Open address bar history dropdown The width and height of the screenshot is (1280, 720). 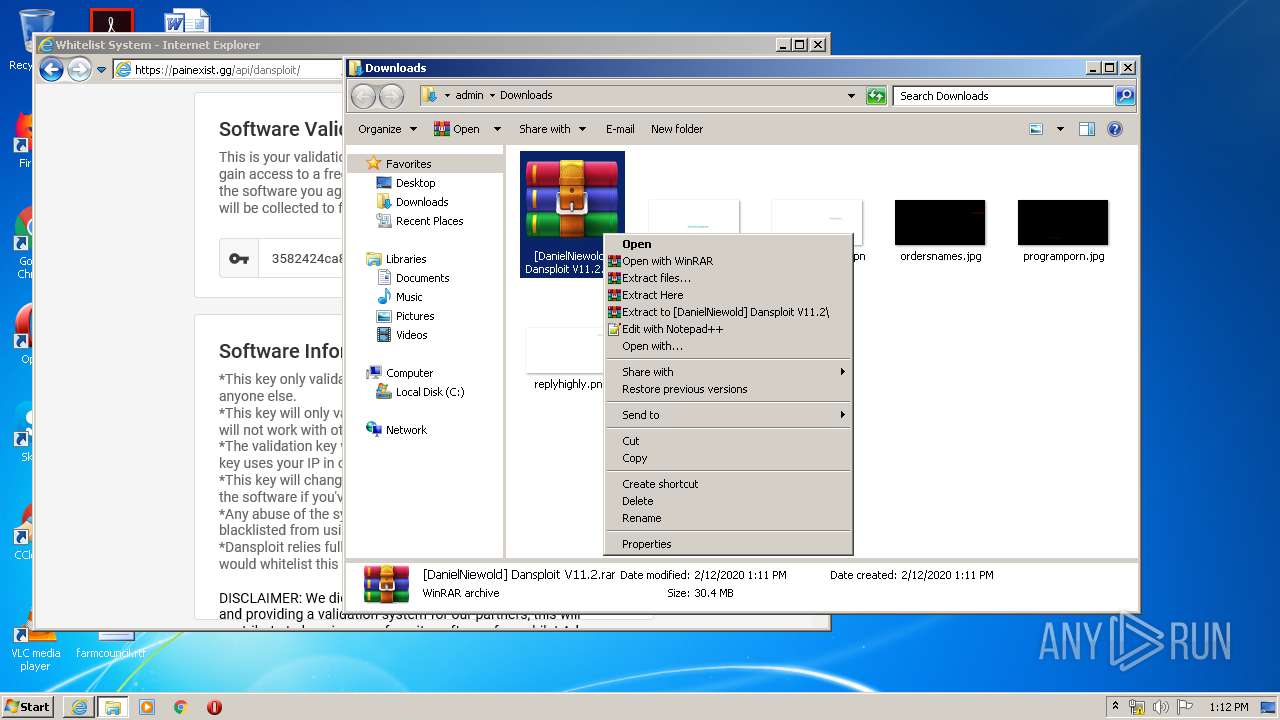(851, 96)
